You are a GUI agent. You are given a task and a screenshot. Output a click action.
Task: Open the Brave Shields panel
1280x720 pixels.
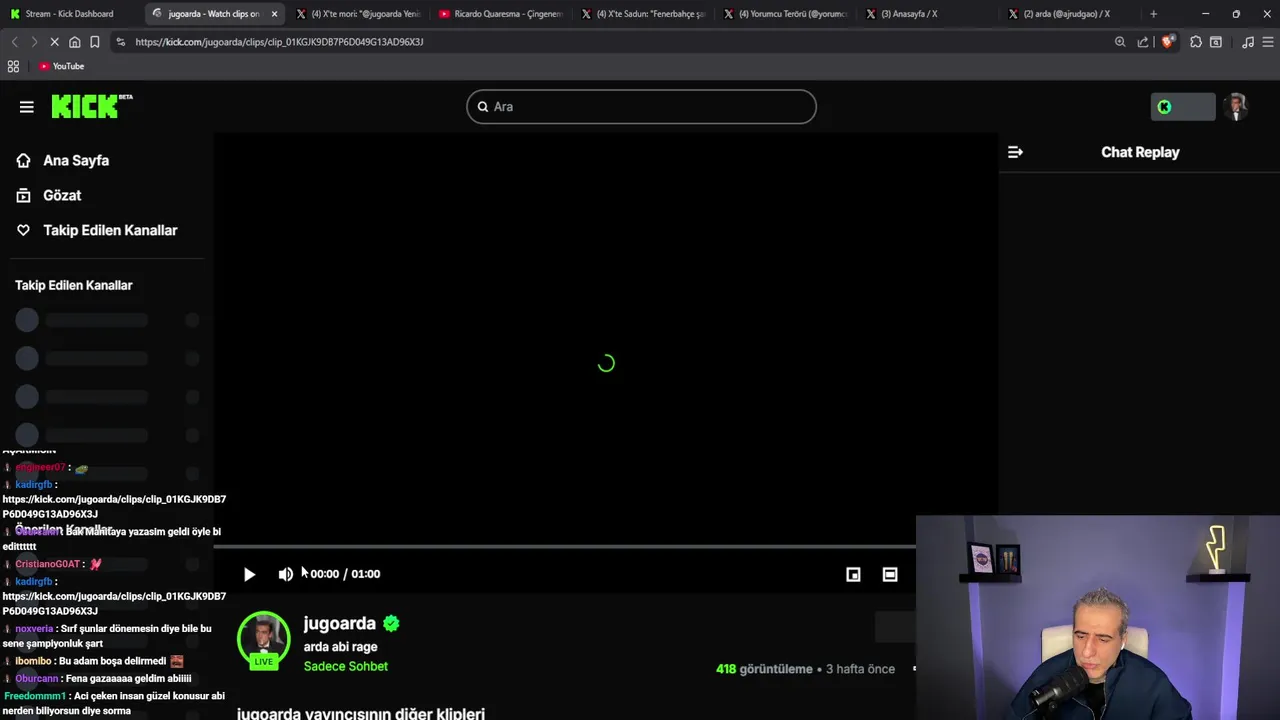click(x=1167, y=42)
